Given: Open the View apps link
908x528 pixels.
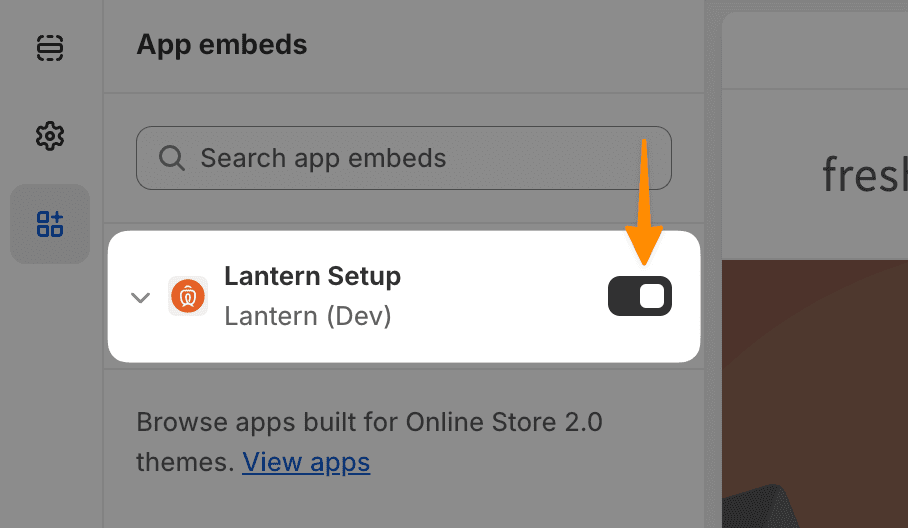Looking at the screenshot, I should [x=306, y=462].
